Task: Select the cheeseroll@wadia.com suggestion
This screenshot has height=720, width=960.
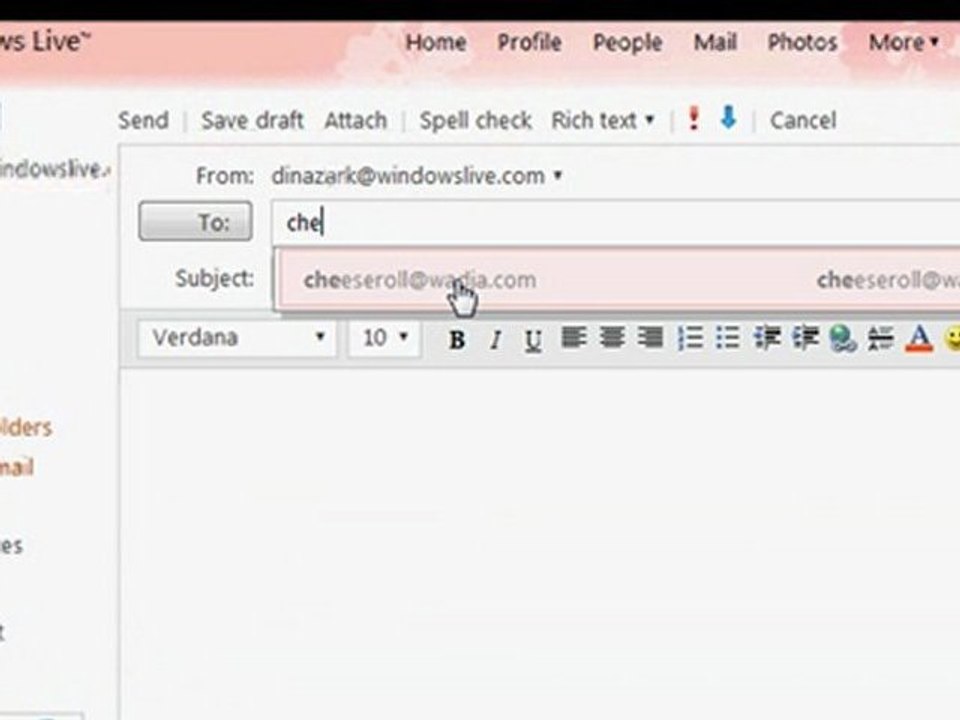Action: [619, 280]
